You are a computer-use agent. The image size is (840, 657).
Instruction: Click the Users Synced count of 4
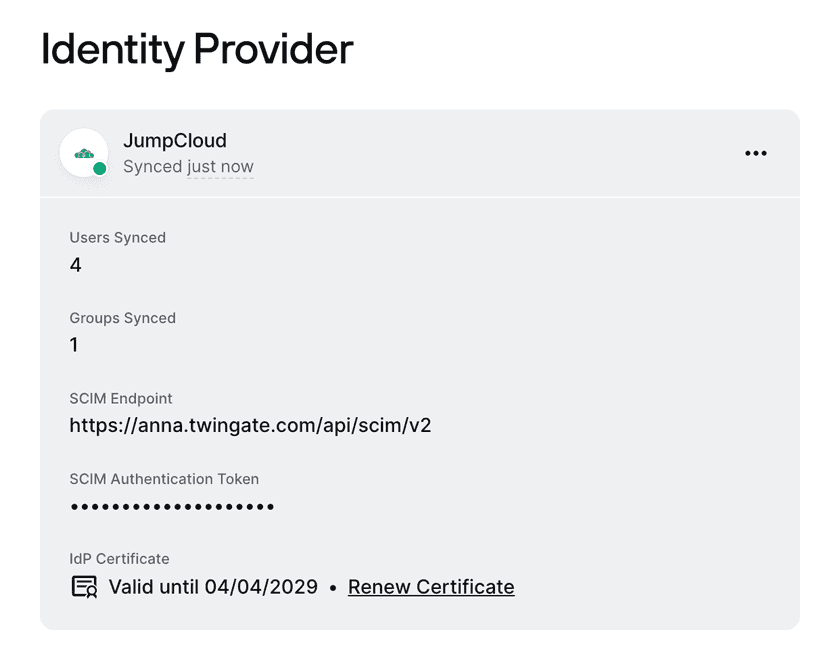pos(76,265)
